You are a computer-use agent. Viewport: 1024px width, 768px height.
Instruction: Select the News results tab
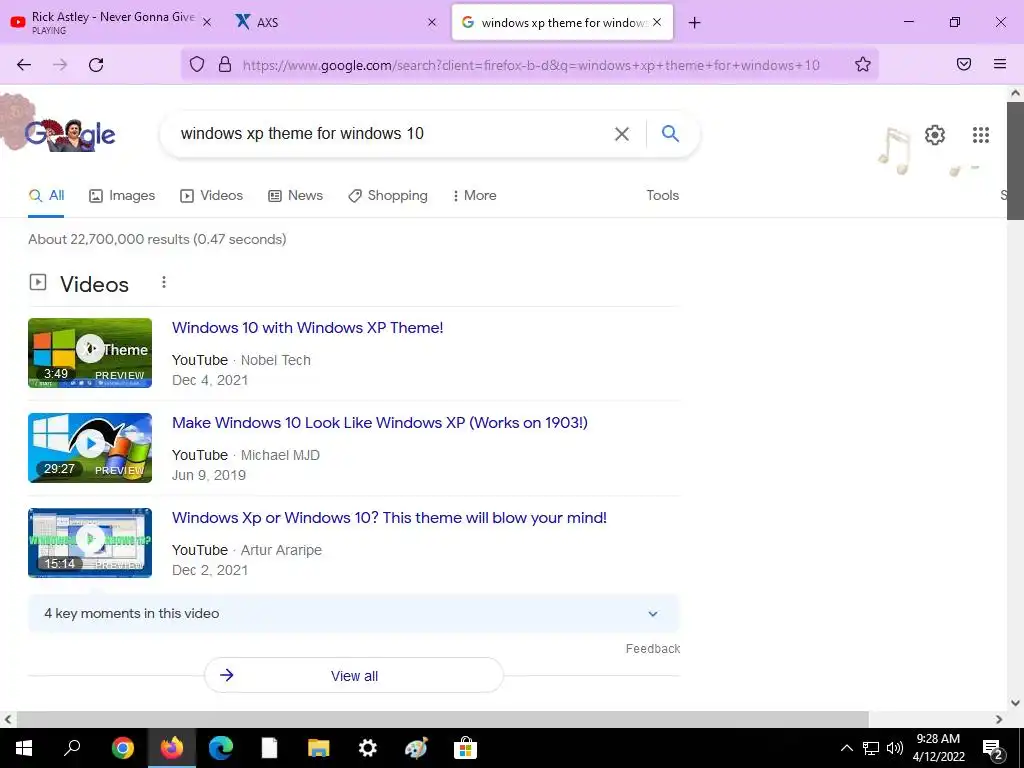(296, 195)
